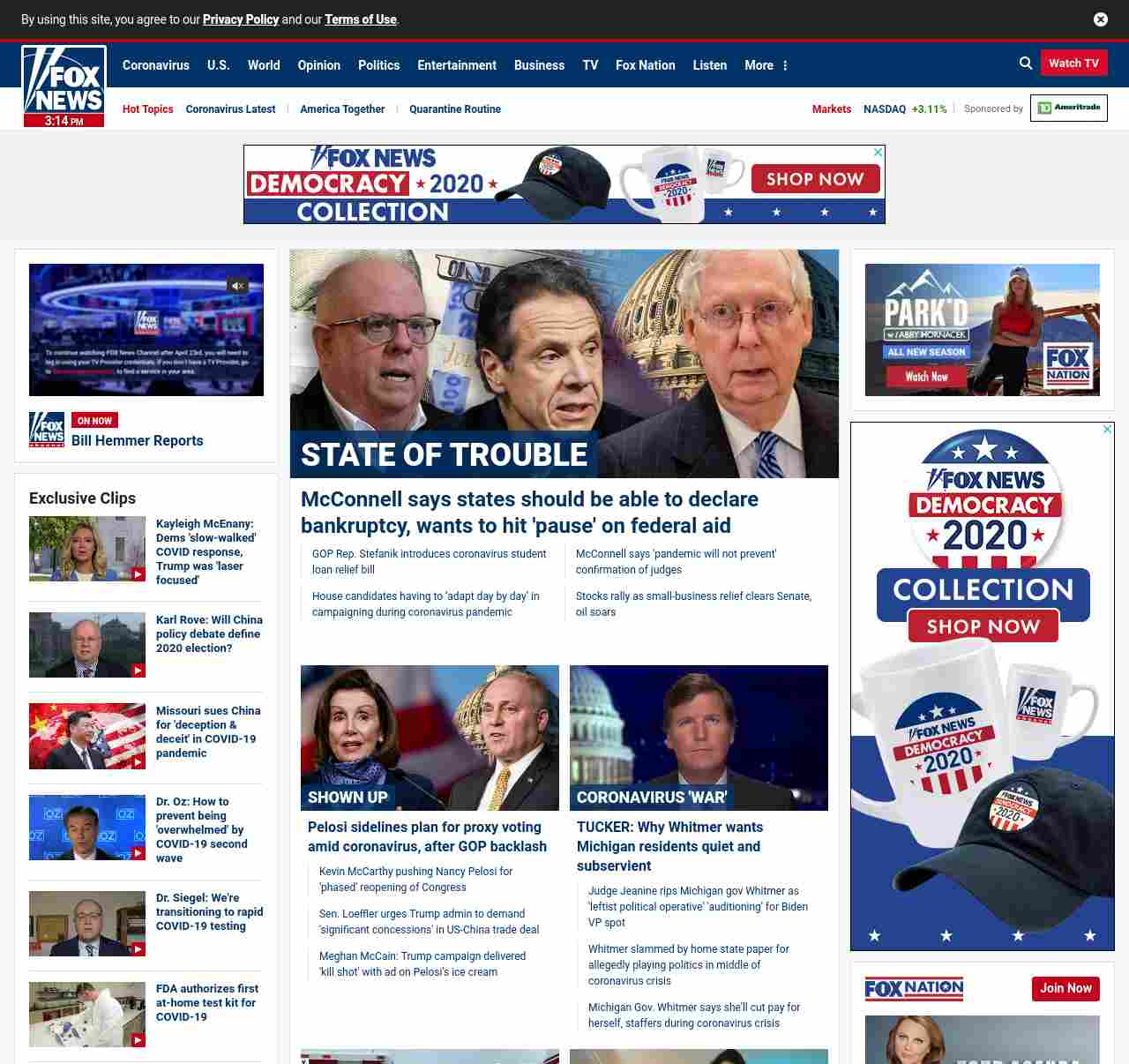Open the Politics section

pos(378,65)
